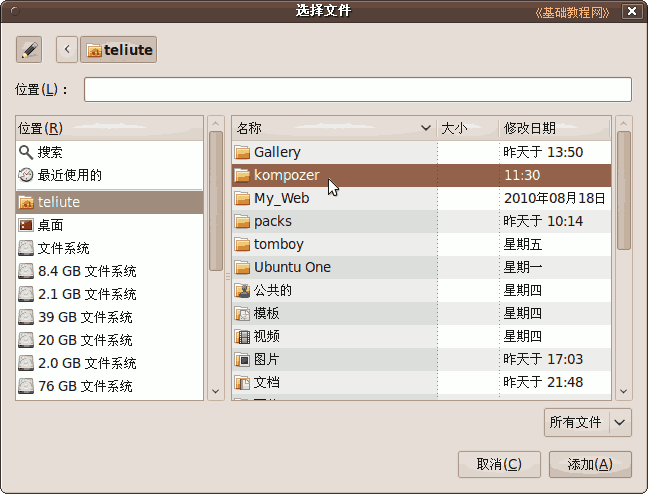Open the 8.4 GB 文件系统 volume
This screenshot has height=494, width=648.
pyautogui.click(x=110, y=271)
